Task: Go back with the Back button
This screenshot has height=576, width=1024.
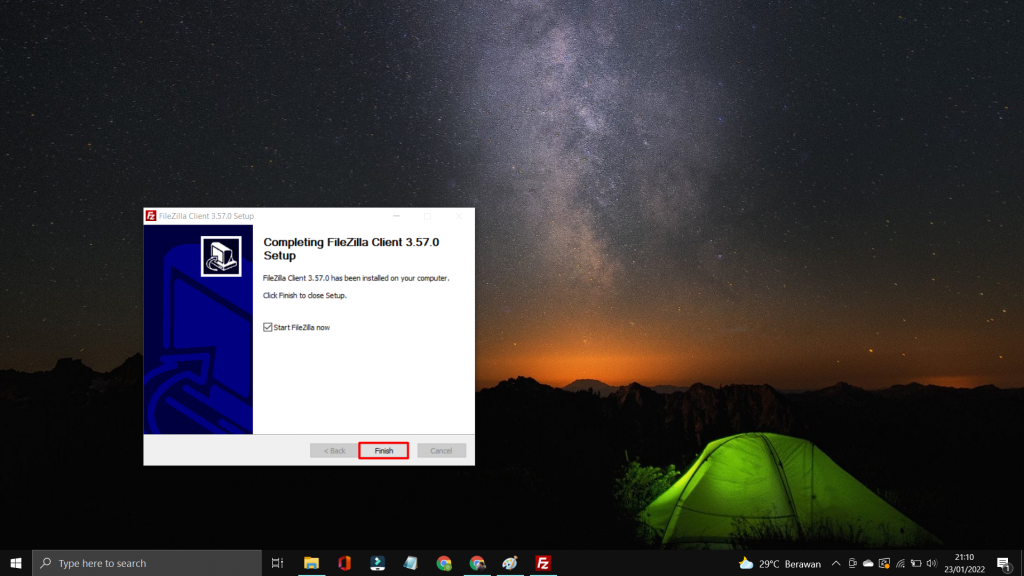Action: tap(333, 450)
